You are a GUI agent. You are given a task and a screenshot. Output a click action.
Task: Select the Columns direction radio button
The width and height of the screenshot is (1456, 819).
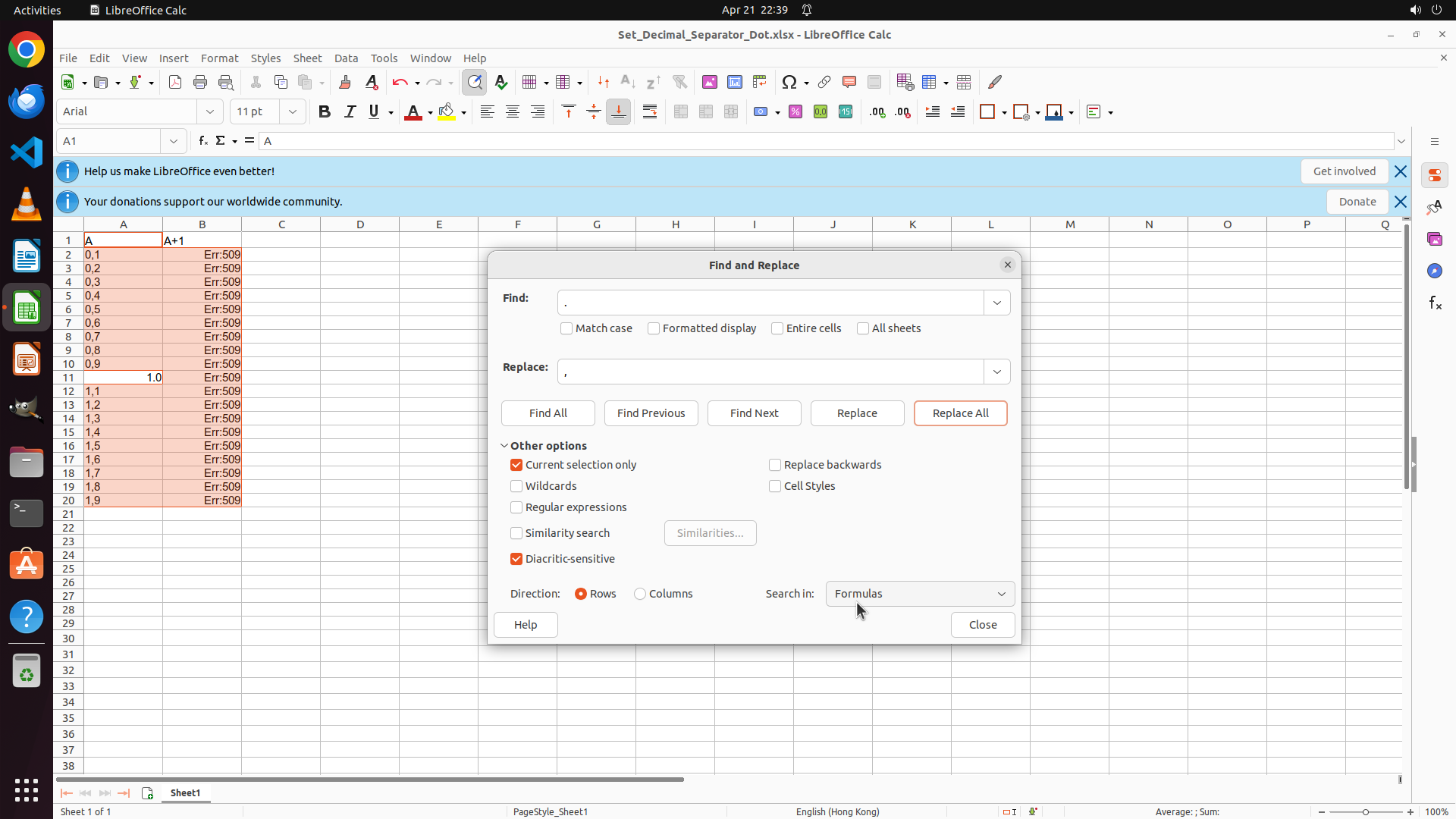(640, 594)
